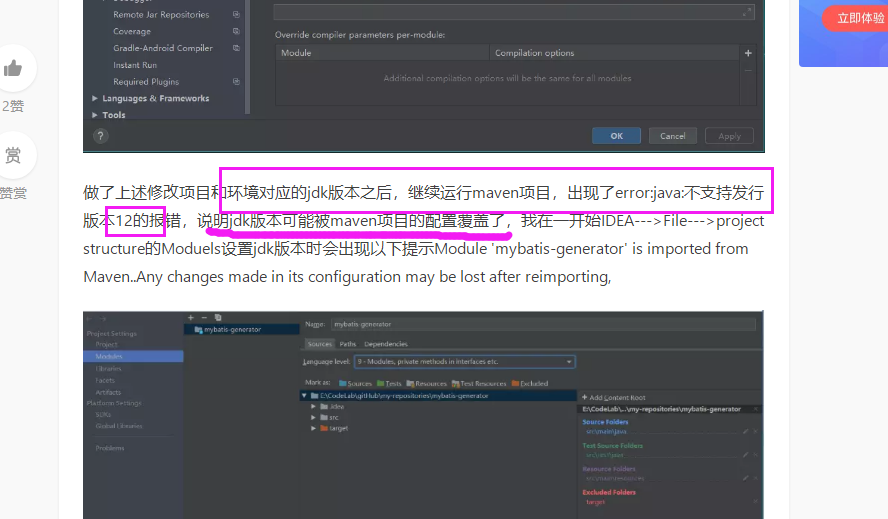Click project-level icon next to Remote Jar Repositories
The width and height of the screenshot is (888, 519).
click(236, 15)
